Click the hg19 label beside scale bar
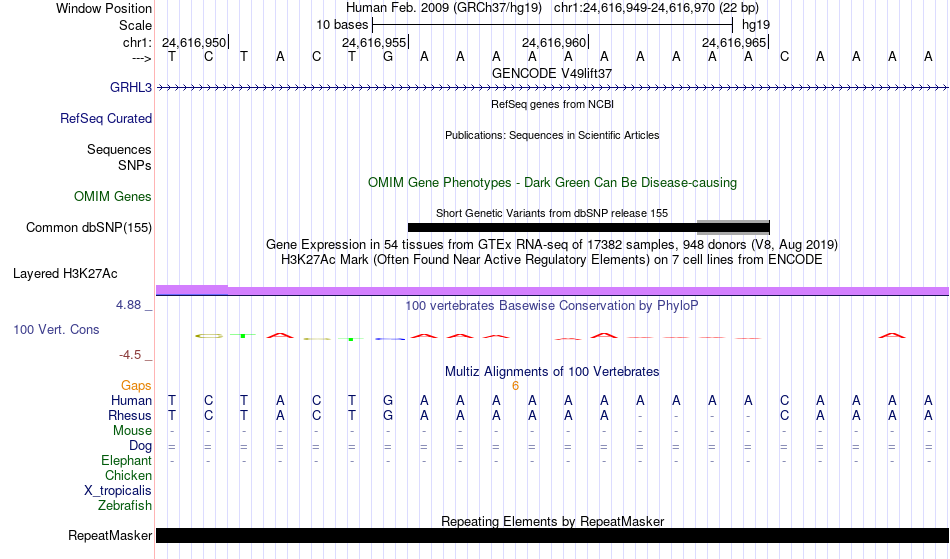950x559 pixels. click(756, 25)
